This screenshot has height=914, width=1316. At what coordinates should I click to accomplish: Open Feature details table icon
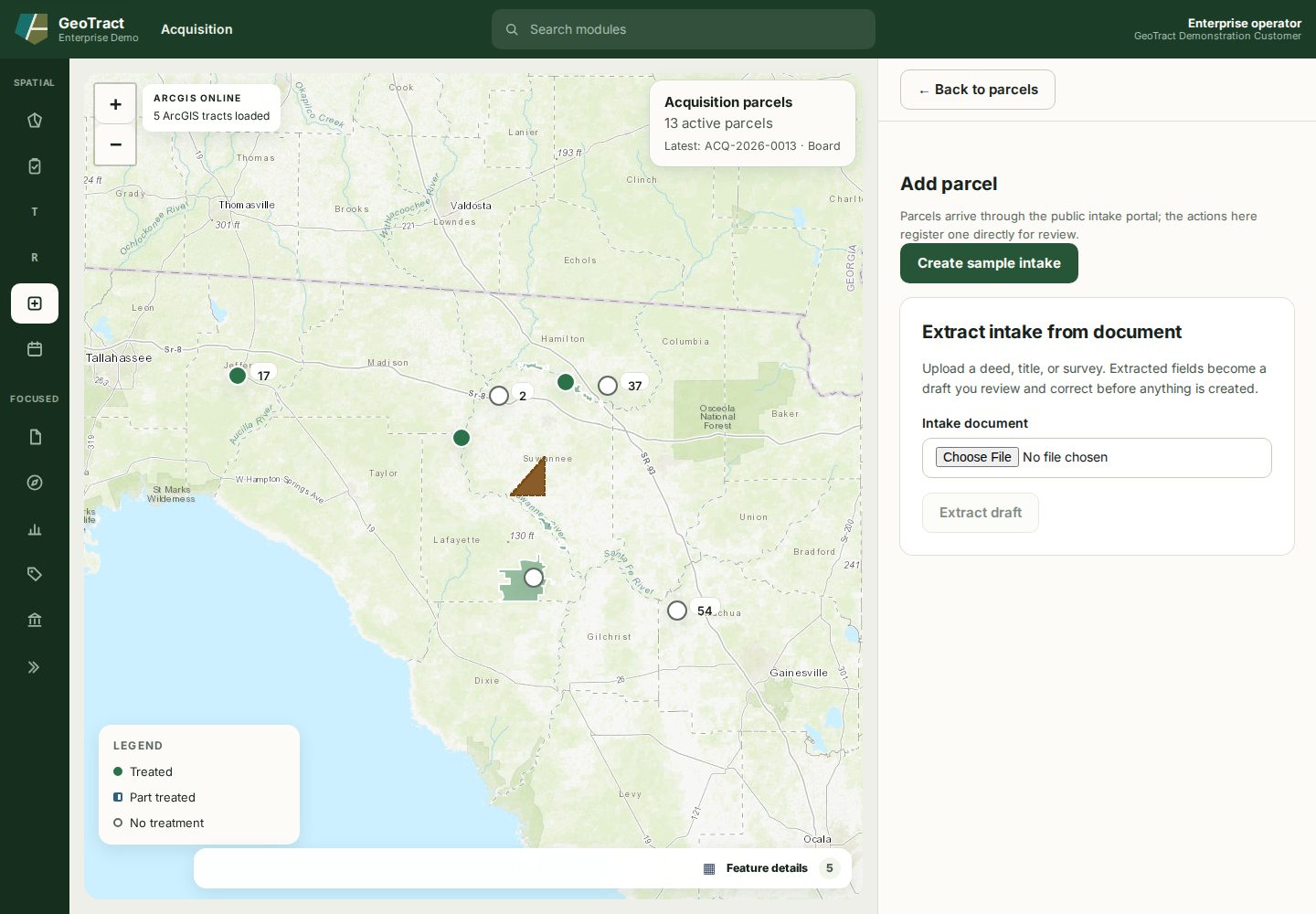[x=709, y=868]
